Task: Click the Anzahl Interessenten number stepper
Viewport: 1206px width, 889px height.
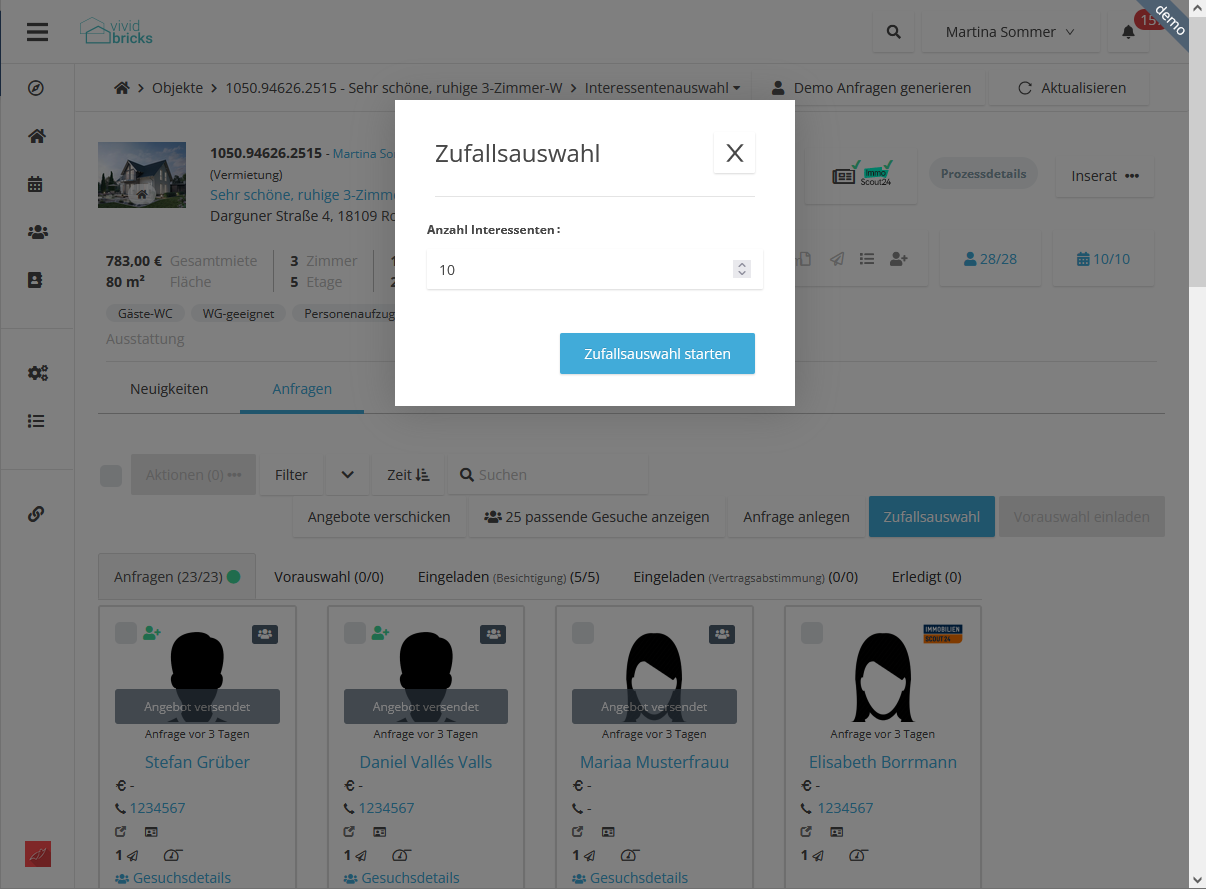Action: (741, 269)
